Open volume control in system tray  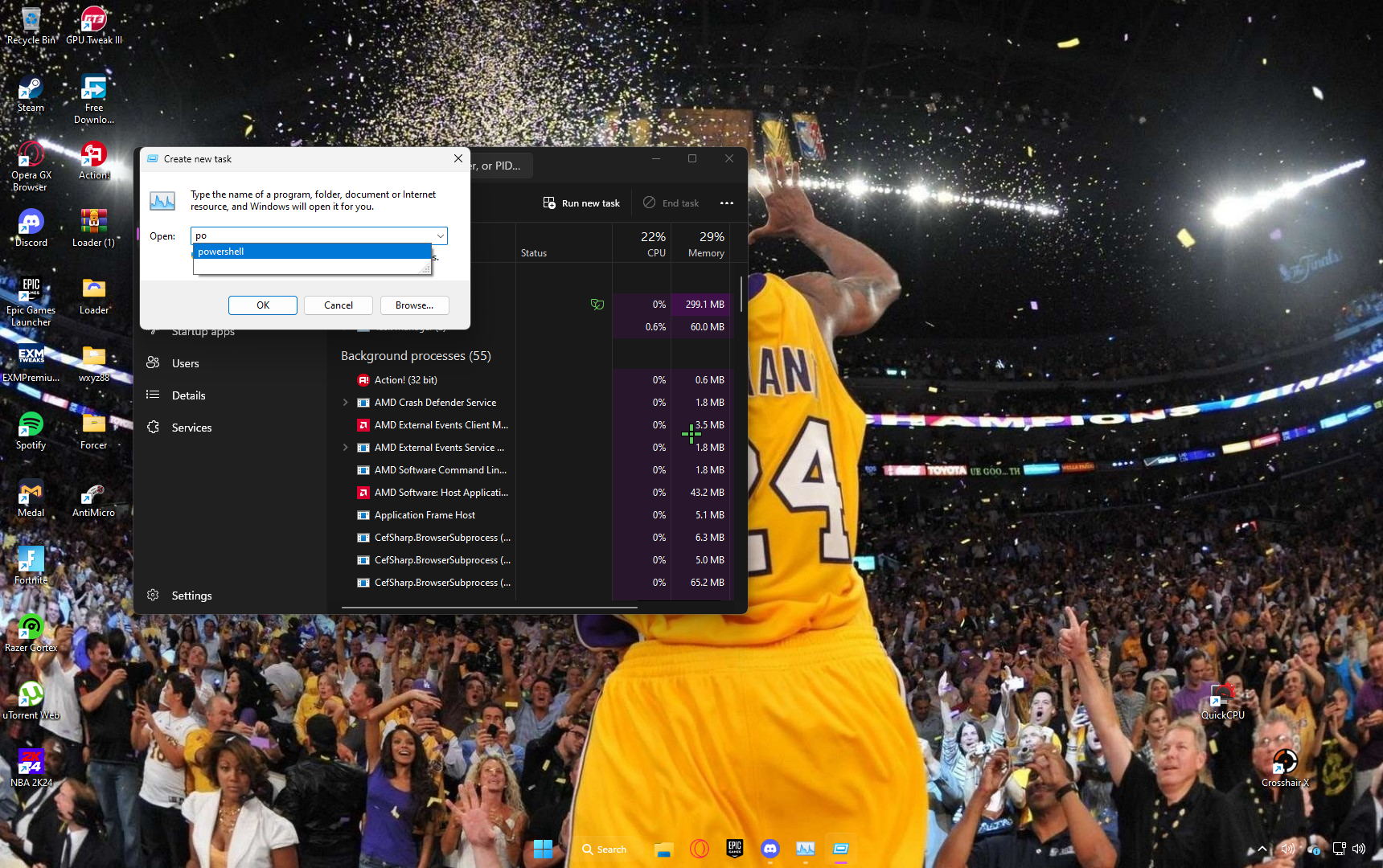click(x=1359, y=849)
